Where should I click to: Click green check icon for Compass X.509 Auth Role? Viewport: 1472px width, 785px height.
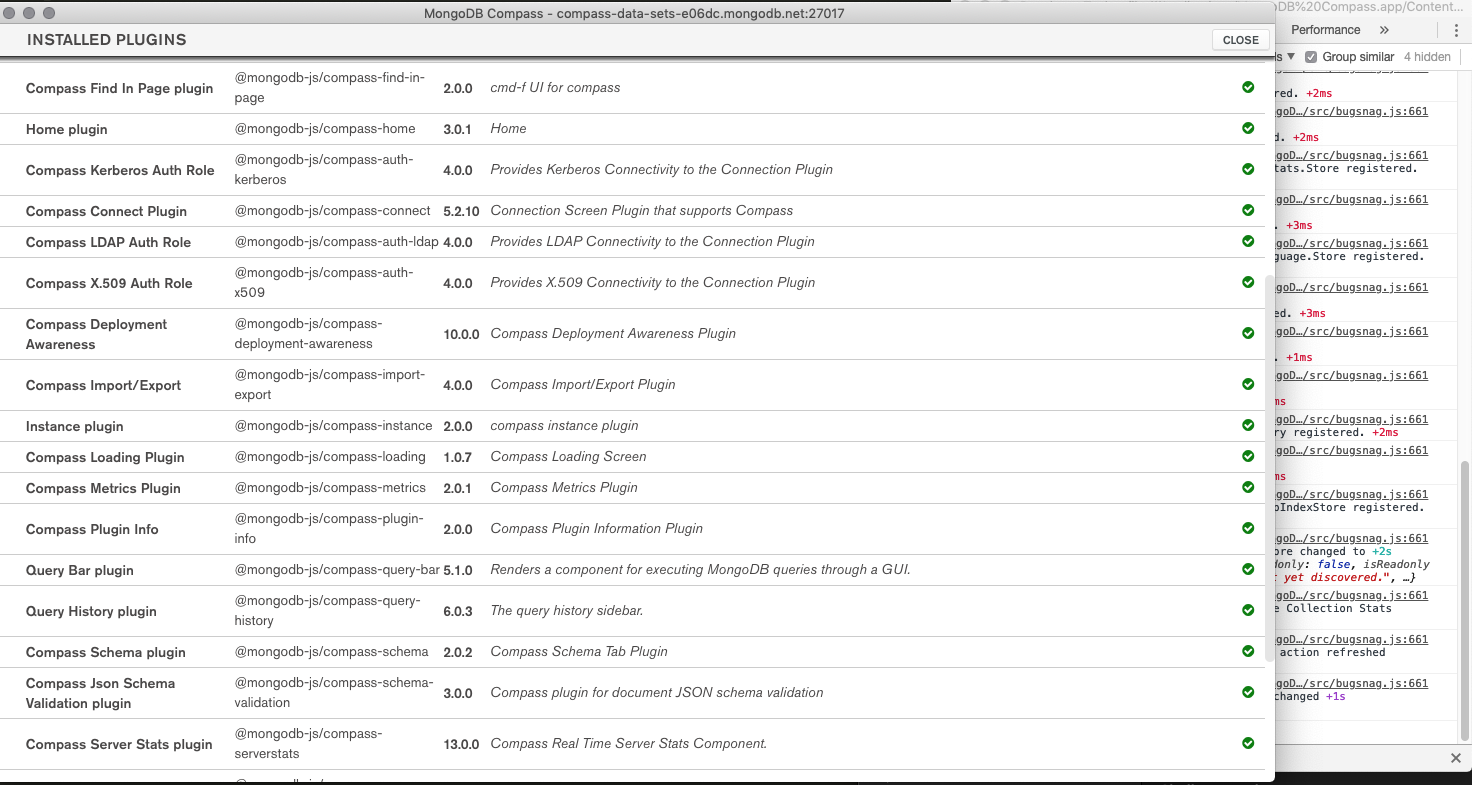tap(1248, 282)
